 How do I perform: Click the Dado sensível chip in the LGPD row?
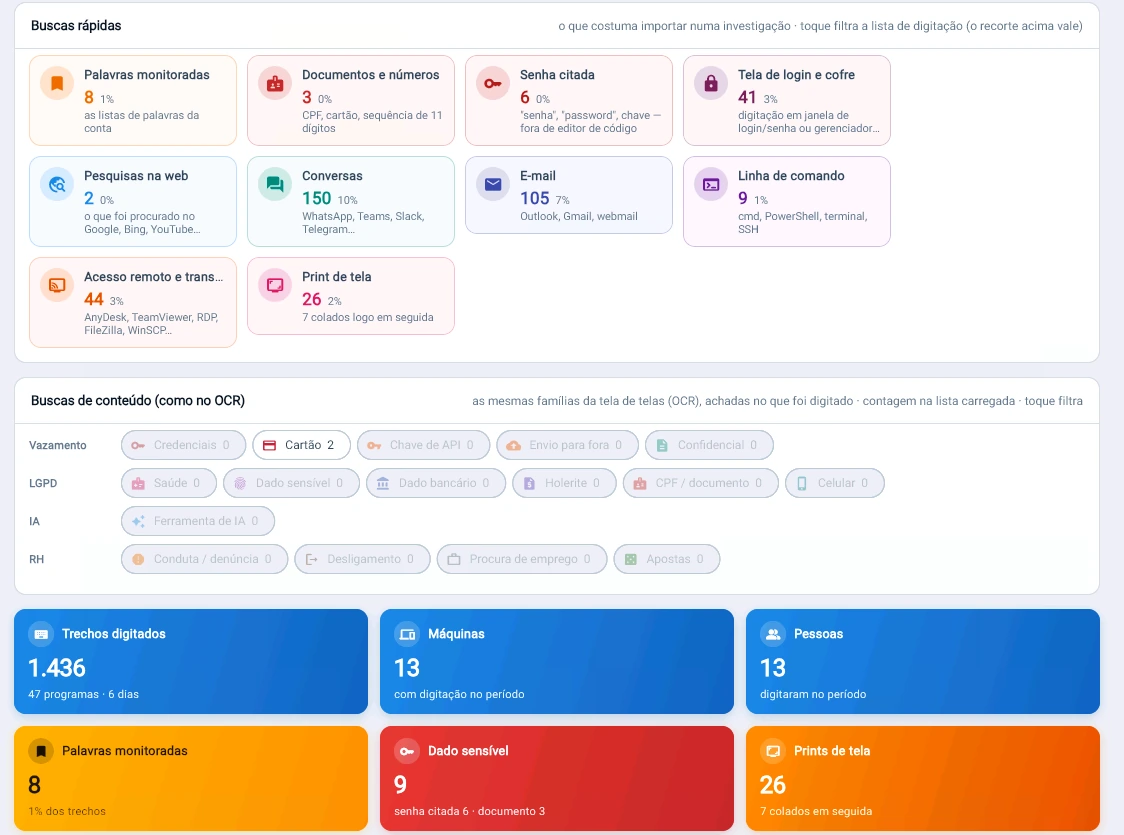291,483
